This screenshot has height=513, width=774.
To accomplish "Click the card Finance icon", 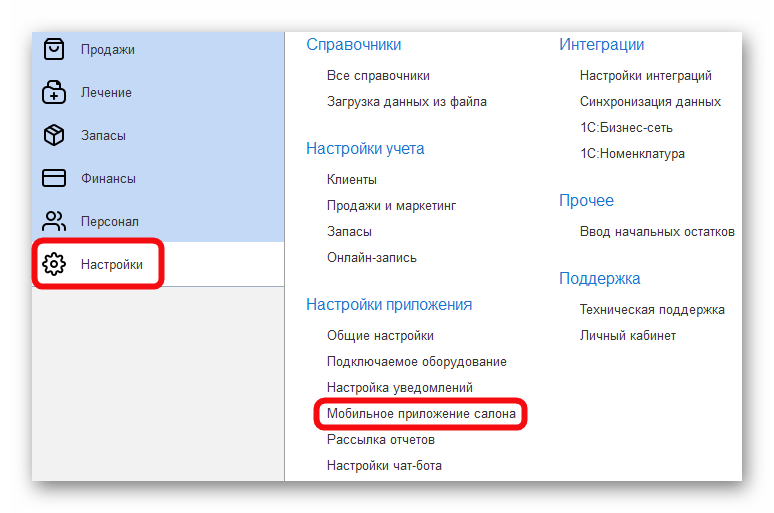I will click(54, 178).
